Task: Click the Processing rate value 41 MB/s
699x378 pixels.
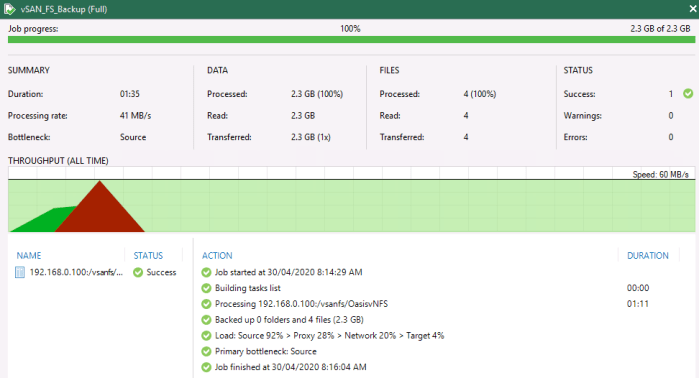Action: [x=136, y=116]
